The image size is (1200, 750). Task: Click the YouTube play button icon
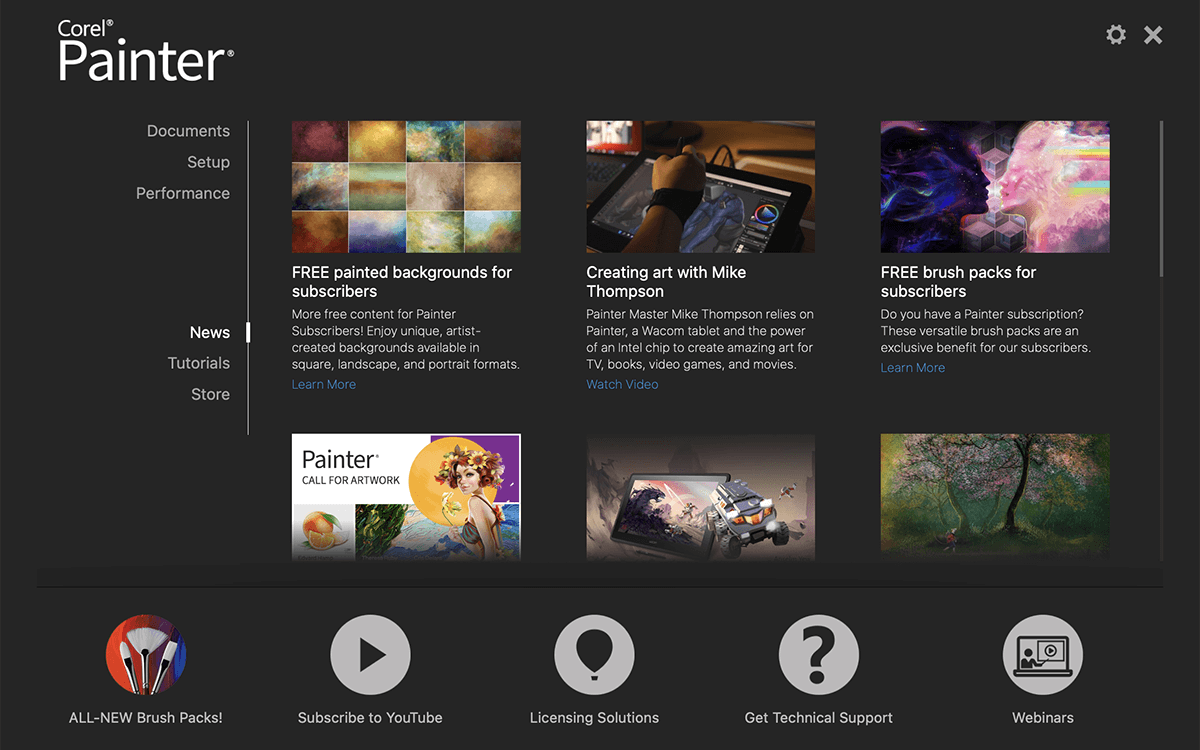370,655
